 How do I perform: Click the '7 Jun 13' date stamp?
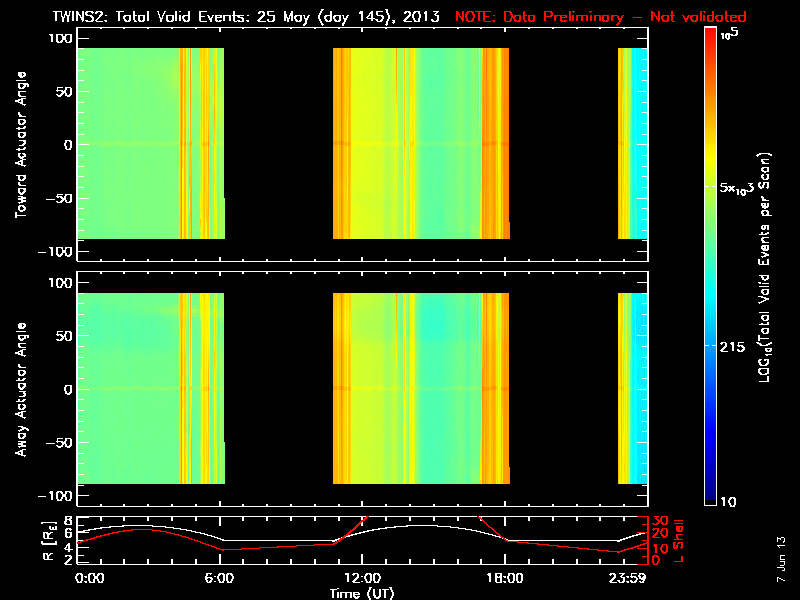(781, 559)
